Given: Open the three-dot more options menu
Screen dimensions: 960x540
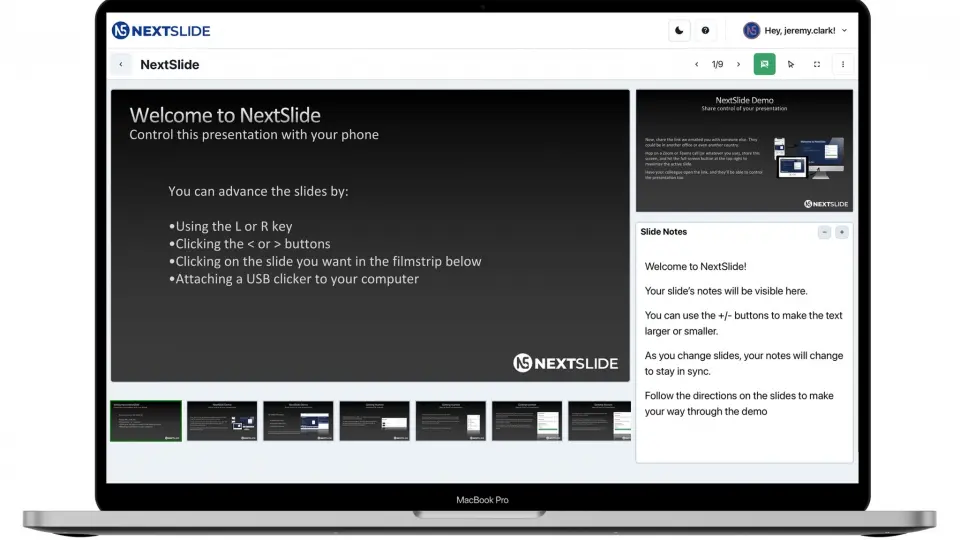Looking at the screenshot, I should click(843, 64).
